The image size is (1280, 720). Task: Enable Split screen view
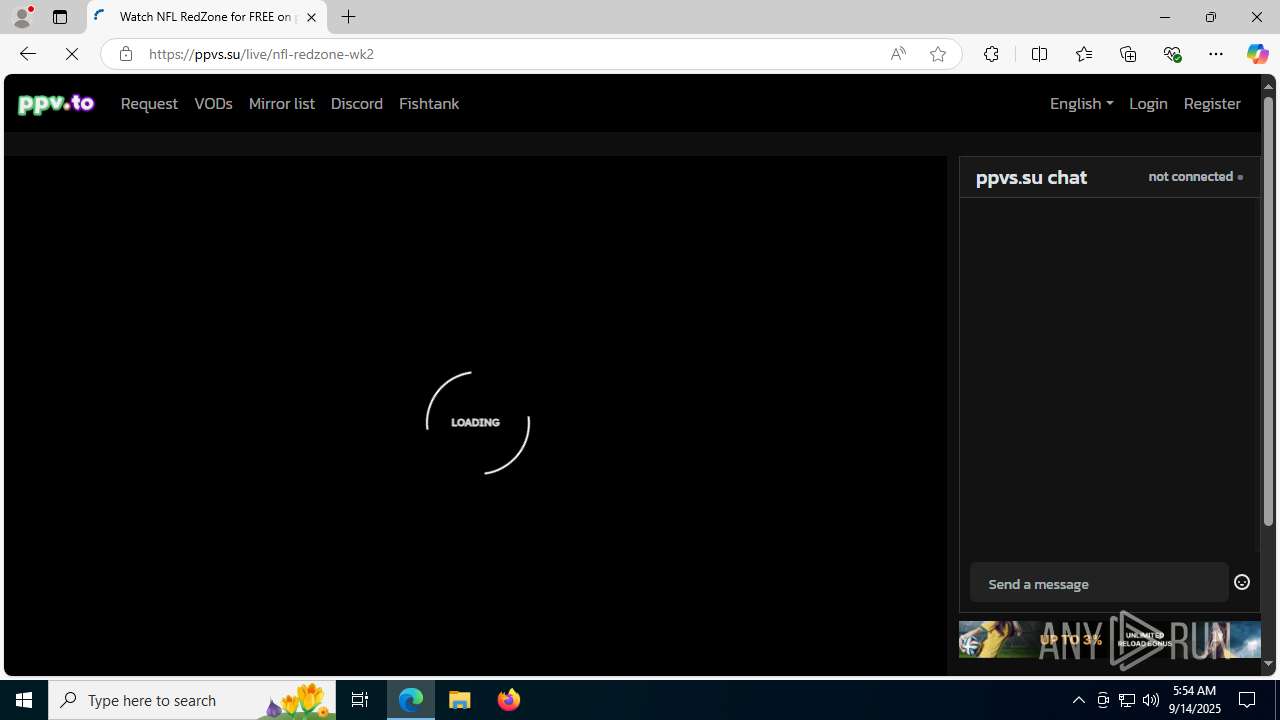[1039, 54]
